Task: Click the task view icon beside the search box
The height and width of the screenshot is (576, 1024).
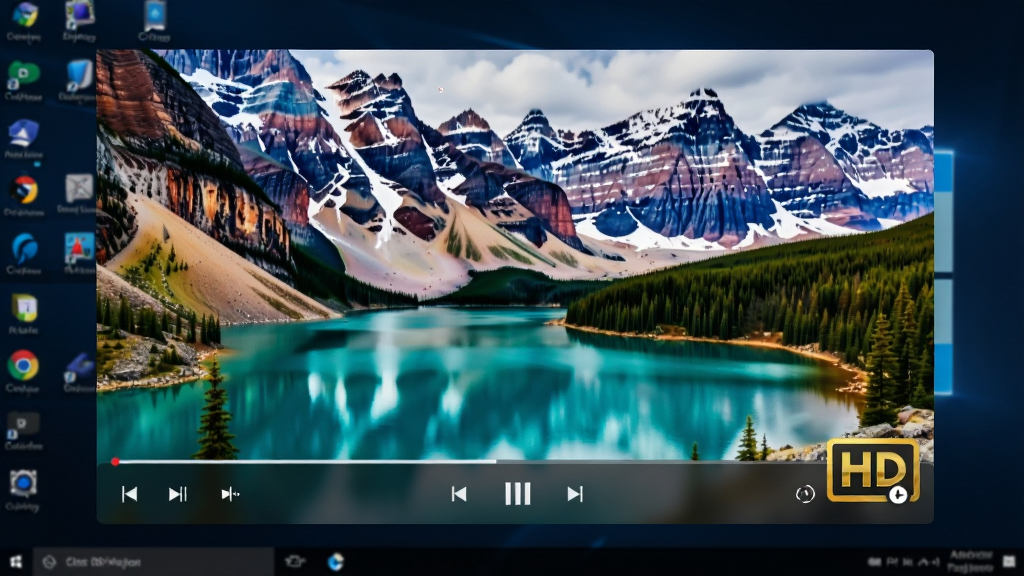Action: pyautogui.click(x=295, y=561)
